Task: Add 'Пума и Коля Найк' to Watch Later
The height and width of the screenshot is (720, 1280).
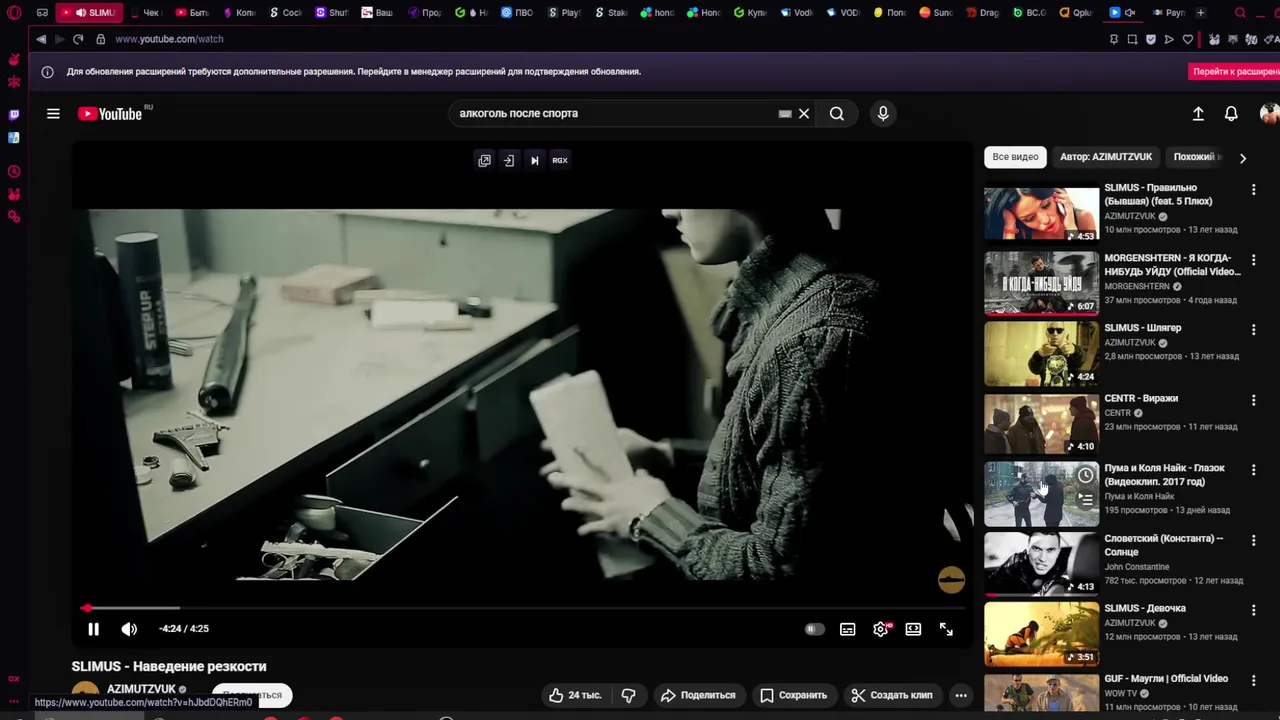Action: click(1085, 475)
